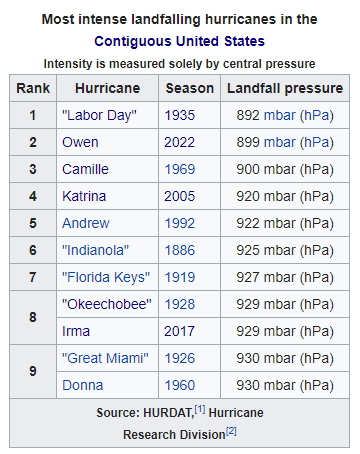The height and width of the screenshot is (454, 360).
Task: Open citation reference [1] after HURDAT
Action: click(x=200, y=409)
